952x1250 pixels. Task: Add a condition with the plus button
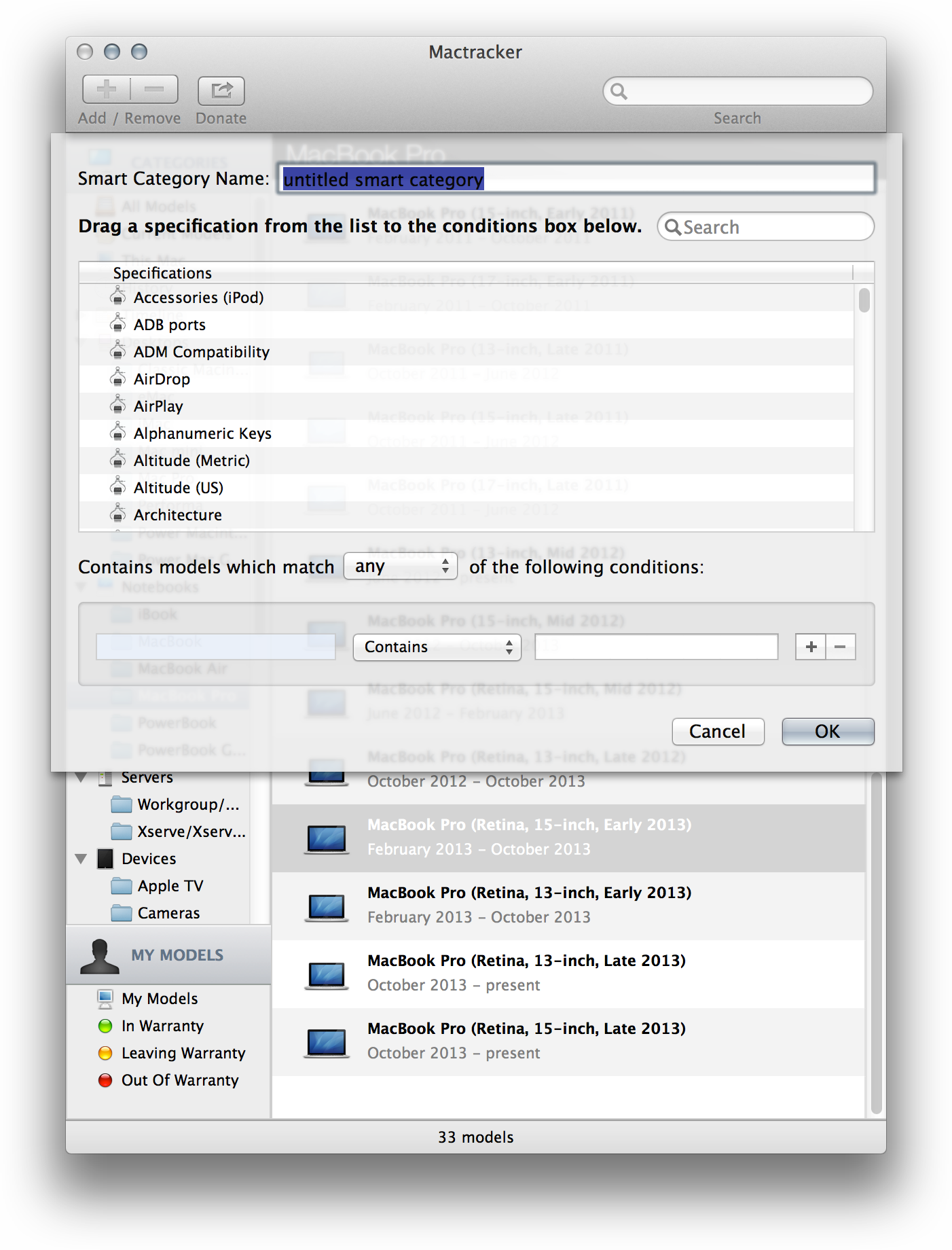[x=811, y=647]
